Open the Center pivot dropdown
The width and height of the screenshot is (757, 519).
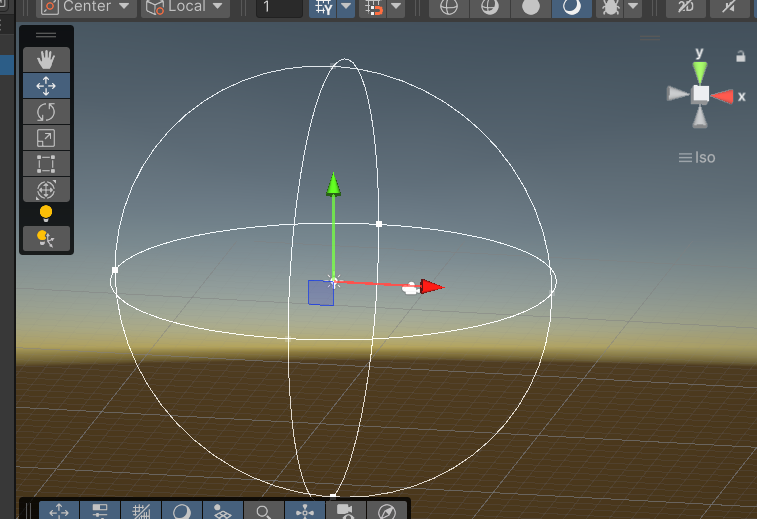click(86, 8)
